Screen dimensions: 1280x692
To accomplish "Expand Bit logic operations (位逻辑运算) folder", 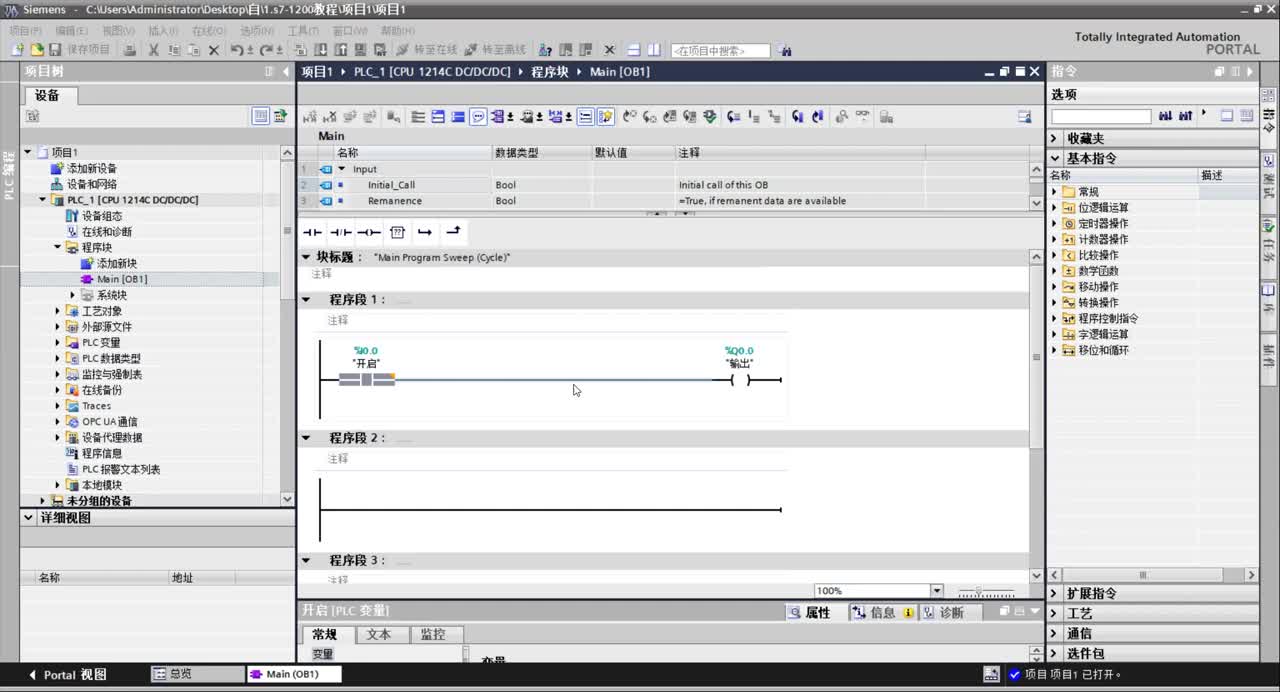I will click(x=1054, y=207).
